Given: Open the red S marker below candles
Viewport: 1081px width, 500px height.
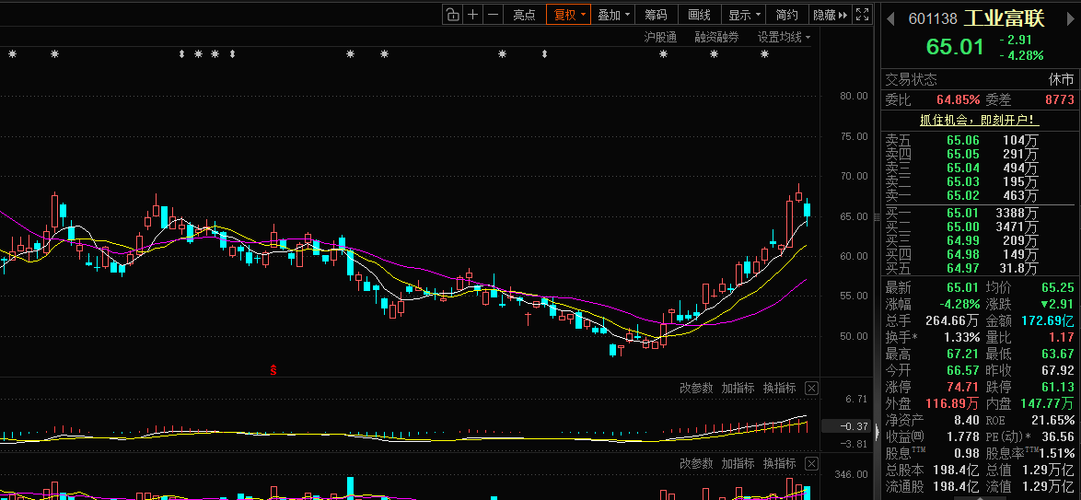Looking at the screenshot, I should pos(273,370).
